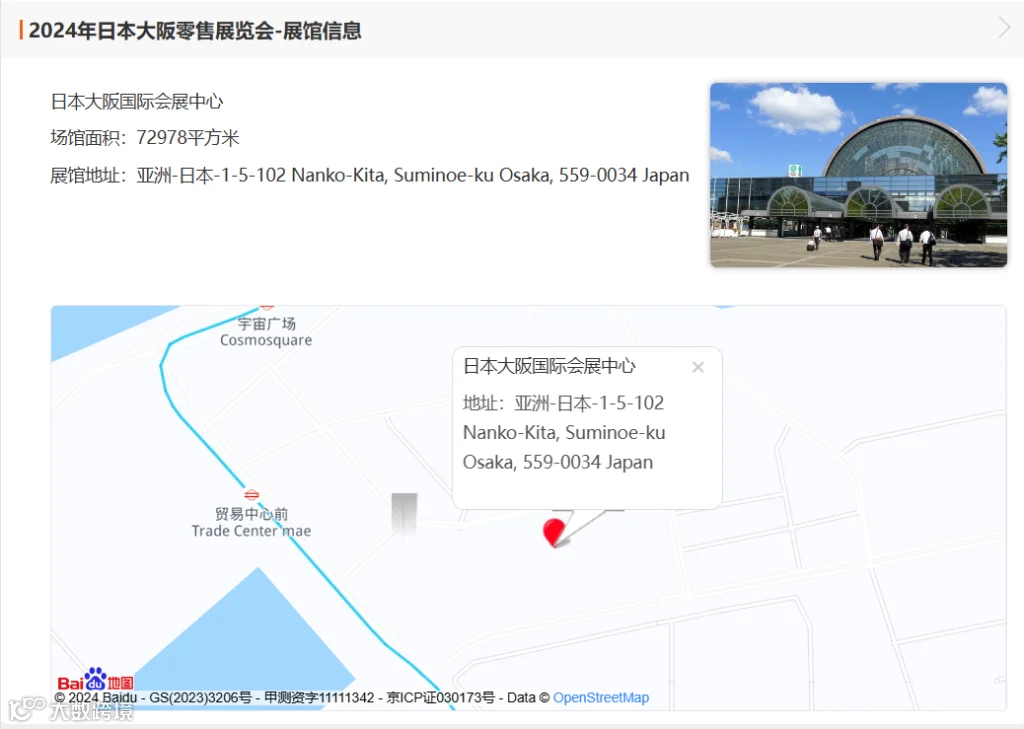1024x729 pixels.
Task: Click the 大数跨境 watermark logo
Action: (71, 710)
